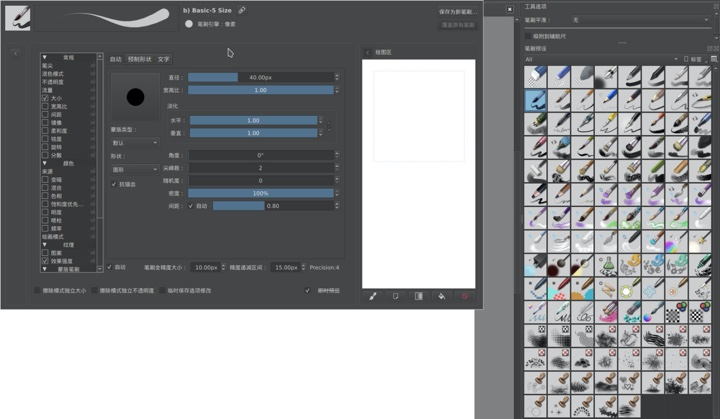Select the eraser preset at top-left of grid
720x419 pixels.
(535, 76)
